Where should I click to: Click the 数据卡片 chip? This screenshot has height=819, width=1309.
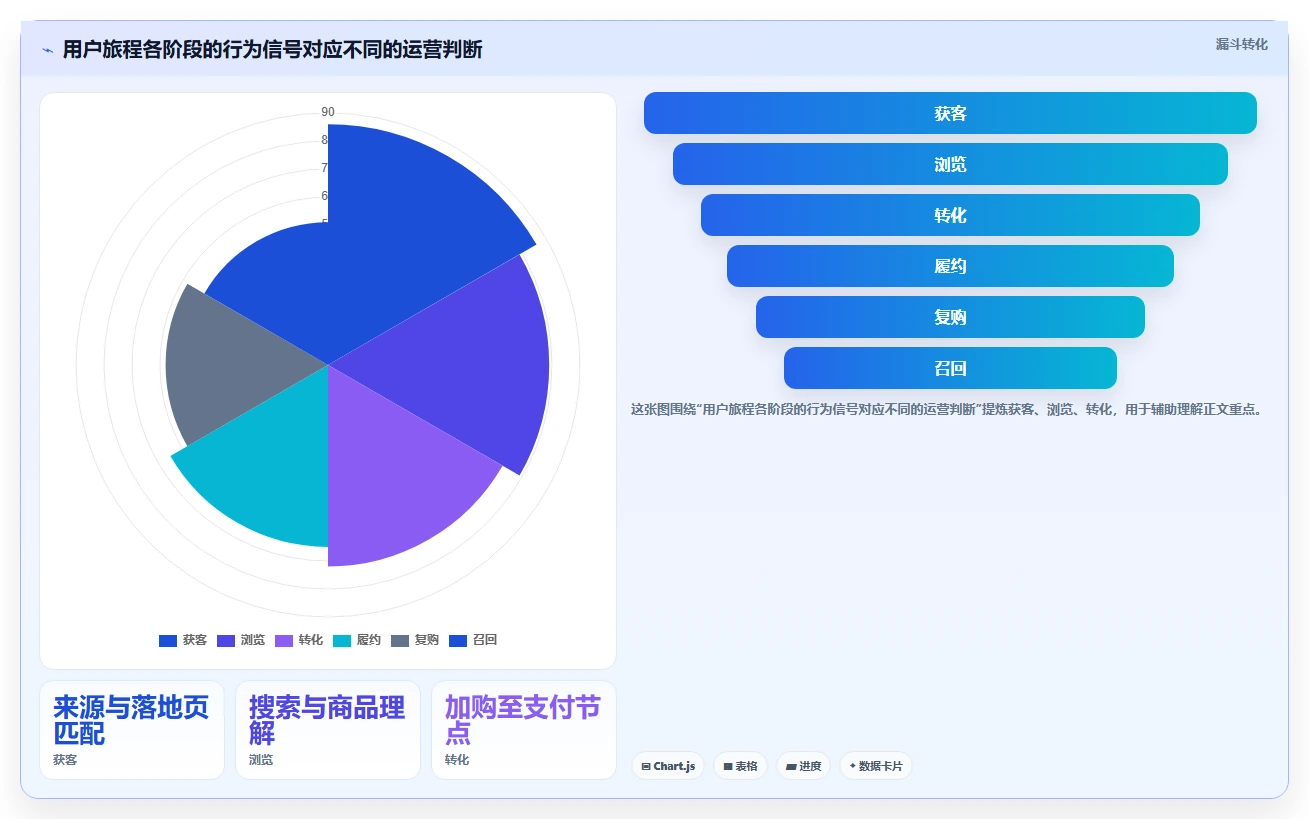[876, 766]
